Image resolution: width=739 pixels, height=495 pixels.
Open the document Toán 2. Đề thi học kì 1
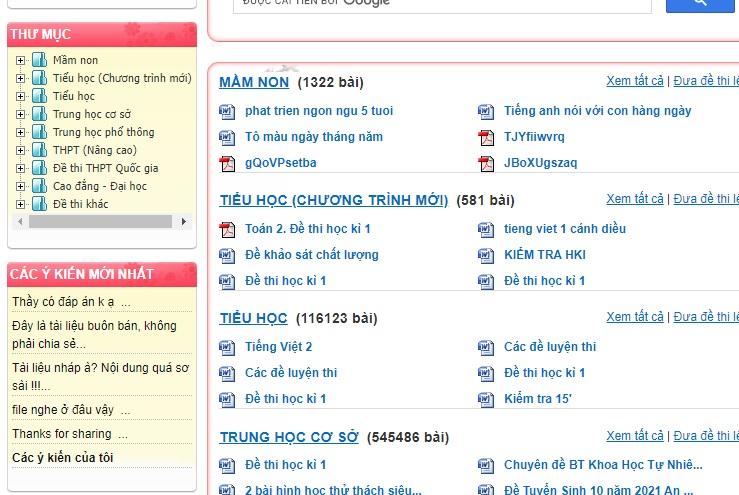[x=308, y=229]
